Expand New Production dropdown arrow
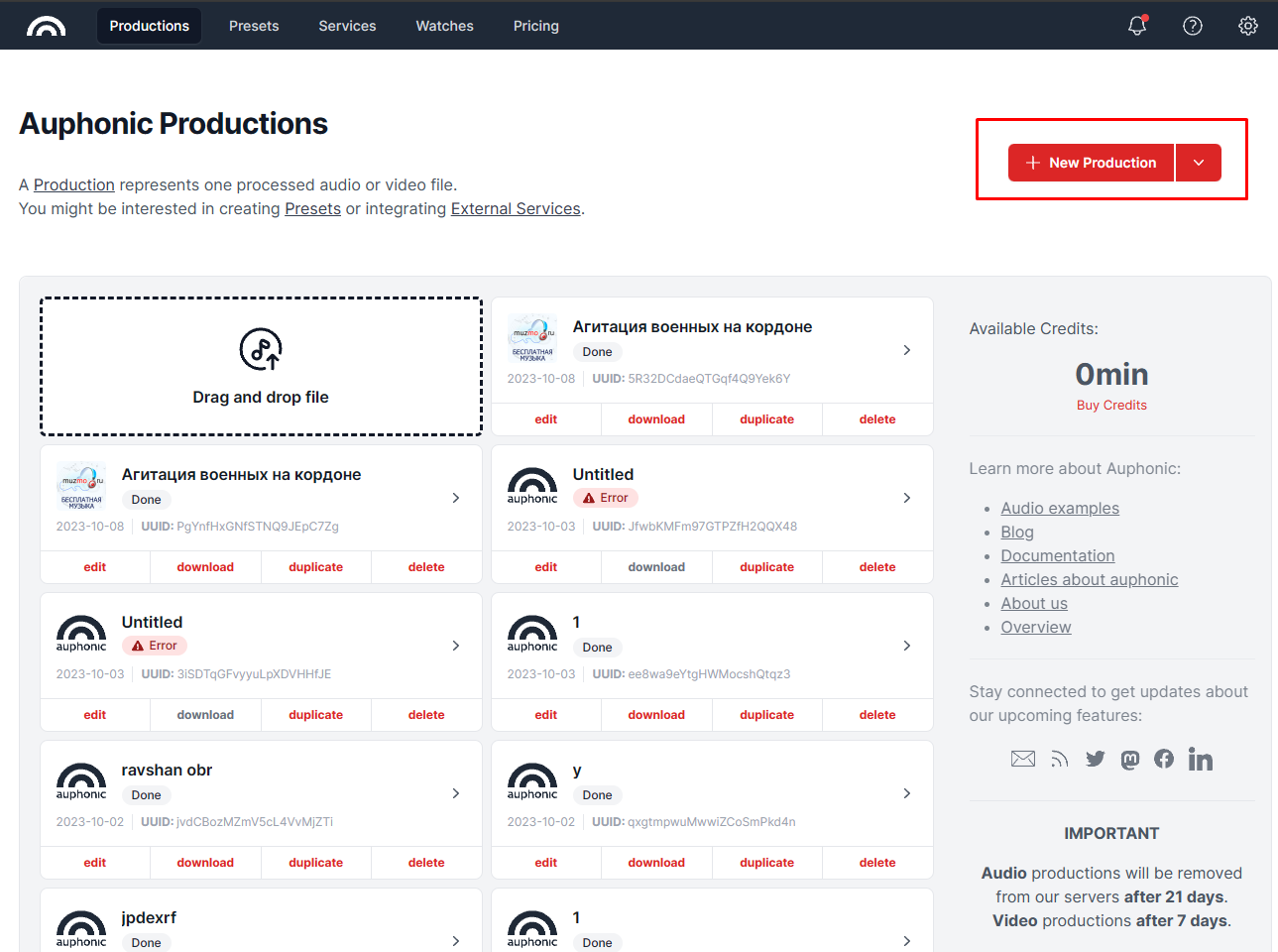The image size is (1278, 952). coord(1199,163)
